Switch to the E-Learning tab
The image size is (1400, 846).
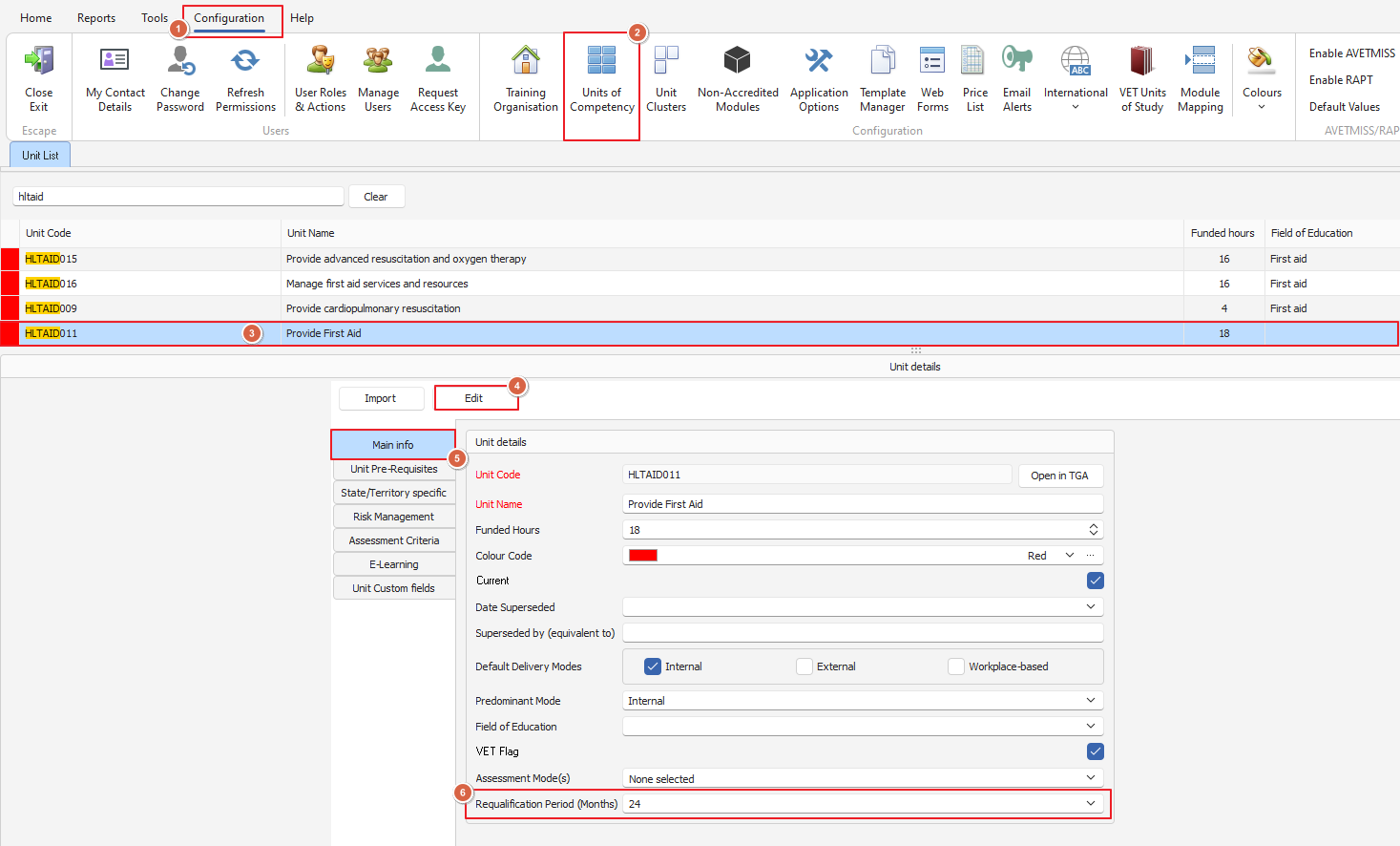click(x=394, y=564)
